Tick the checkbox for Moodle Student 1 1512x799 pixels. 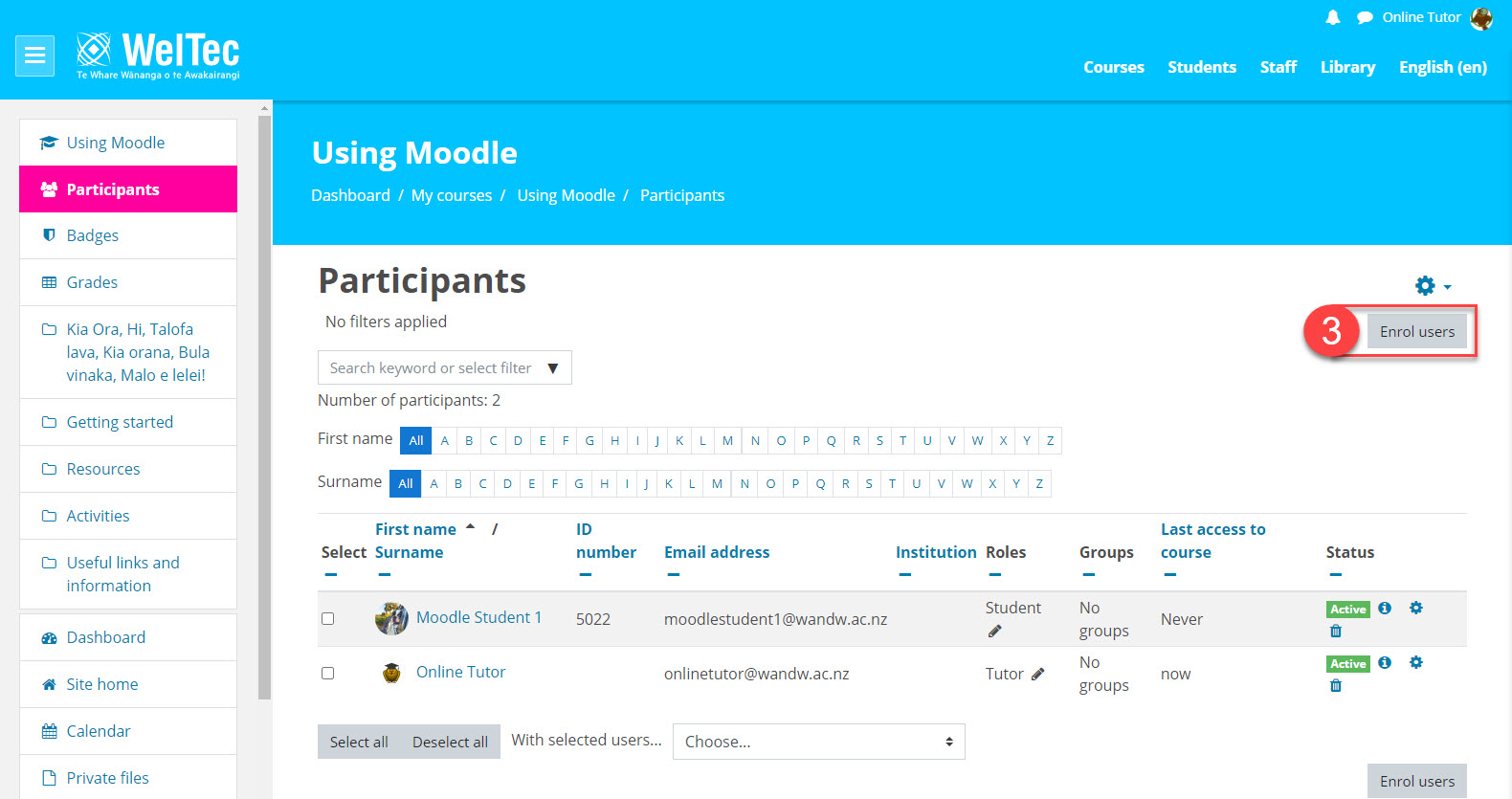[327, 619]
